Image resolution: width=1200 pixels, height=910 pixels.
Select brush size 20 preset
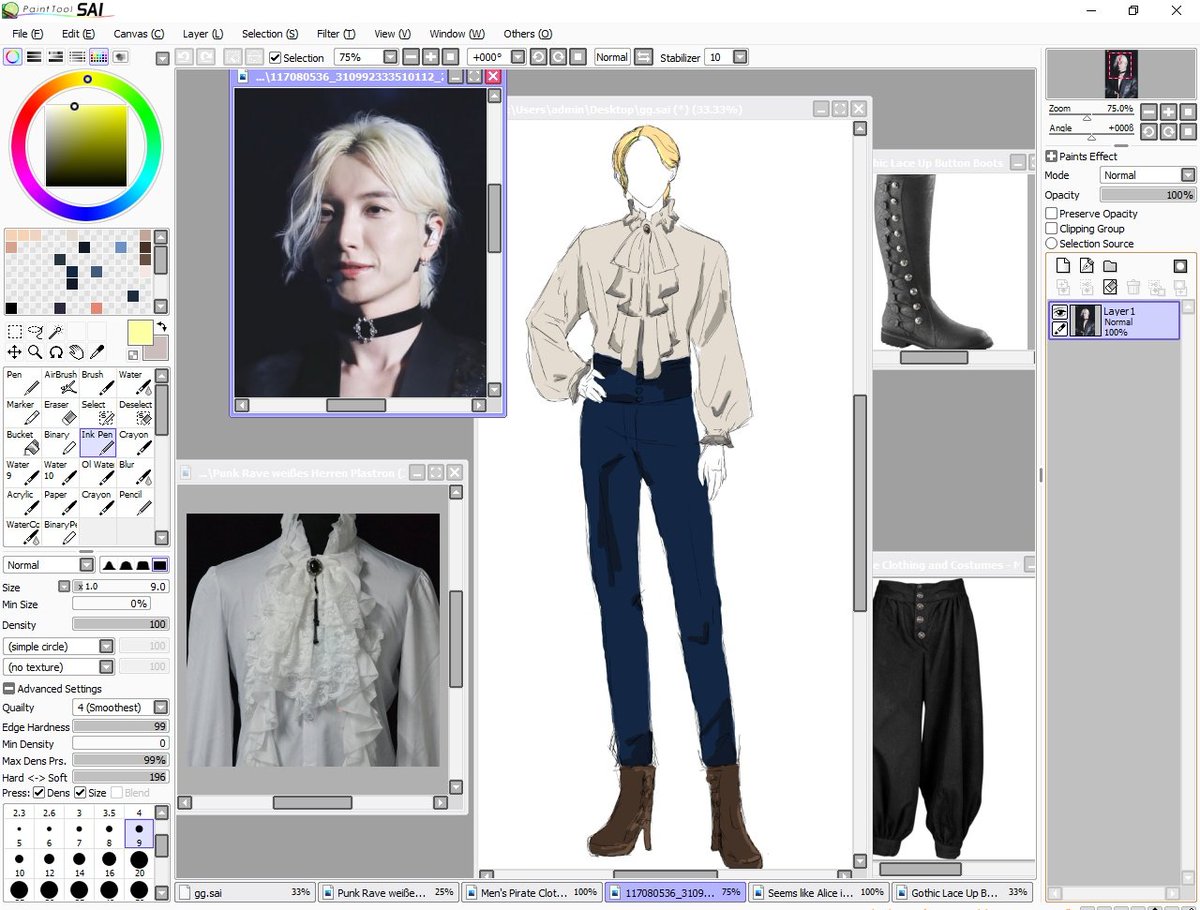[139, 862]
